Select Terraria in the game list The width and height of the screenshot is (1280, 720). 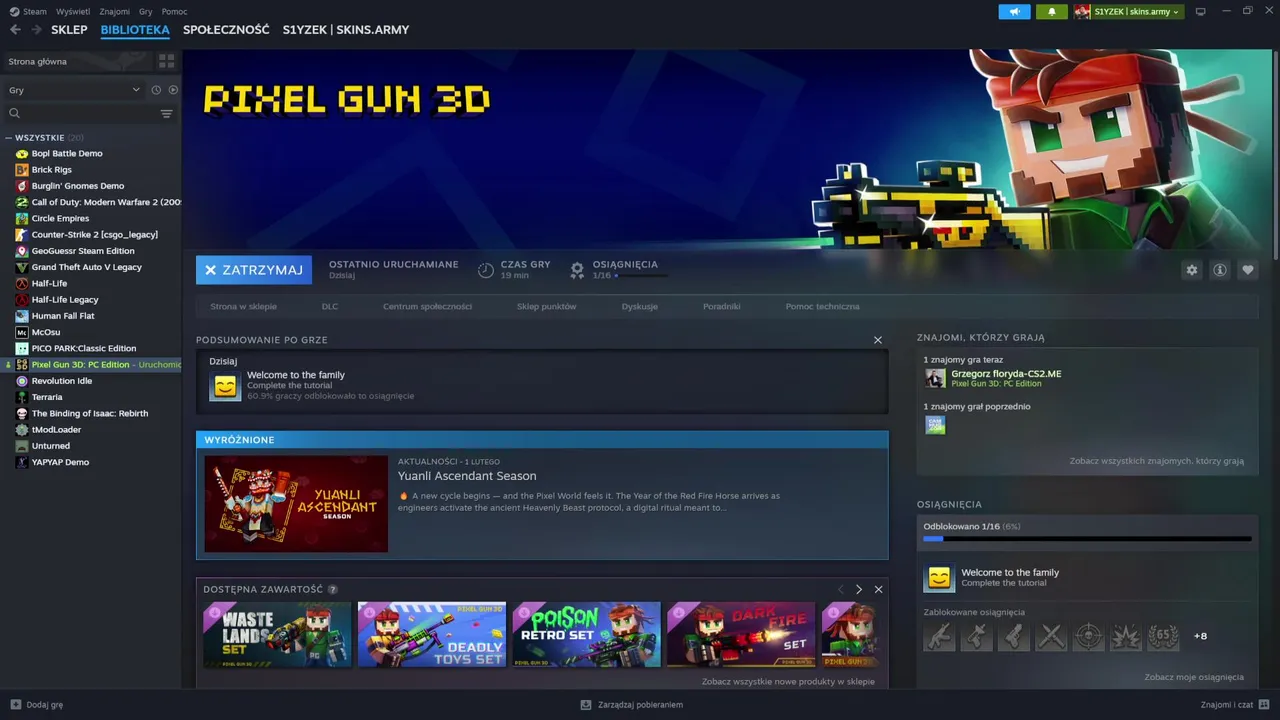point(47,397)
